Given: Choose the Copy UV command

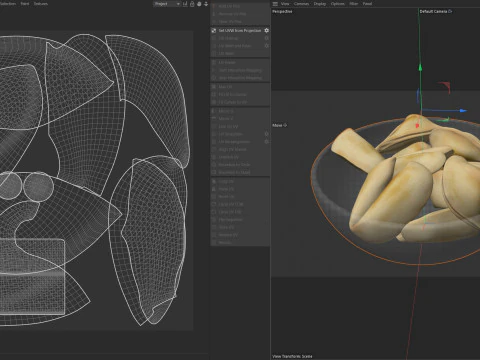Looking at the screenshot, I should click(240, 181).
